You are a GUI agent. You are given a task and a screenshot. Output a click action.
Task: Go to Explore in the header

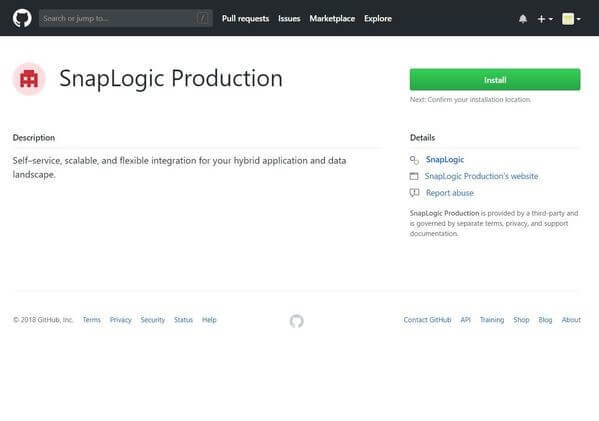(x=378, y=19)
